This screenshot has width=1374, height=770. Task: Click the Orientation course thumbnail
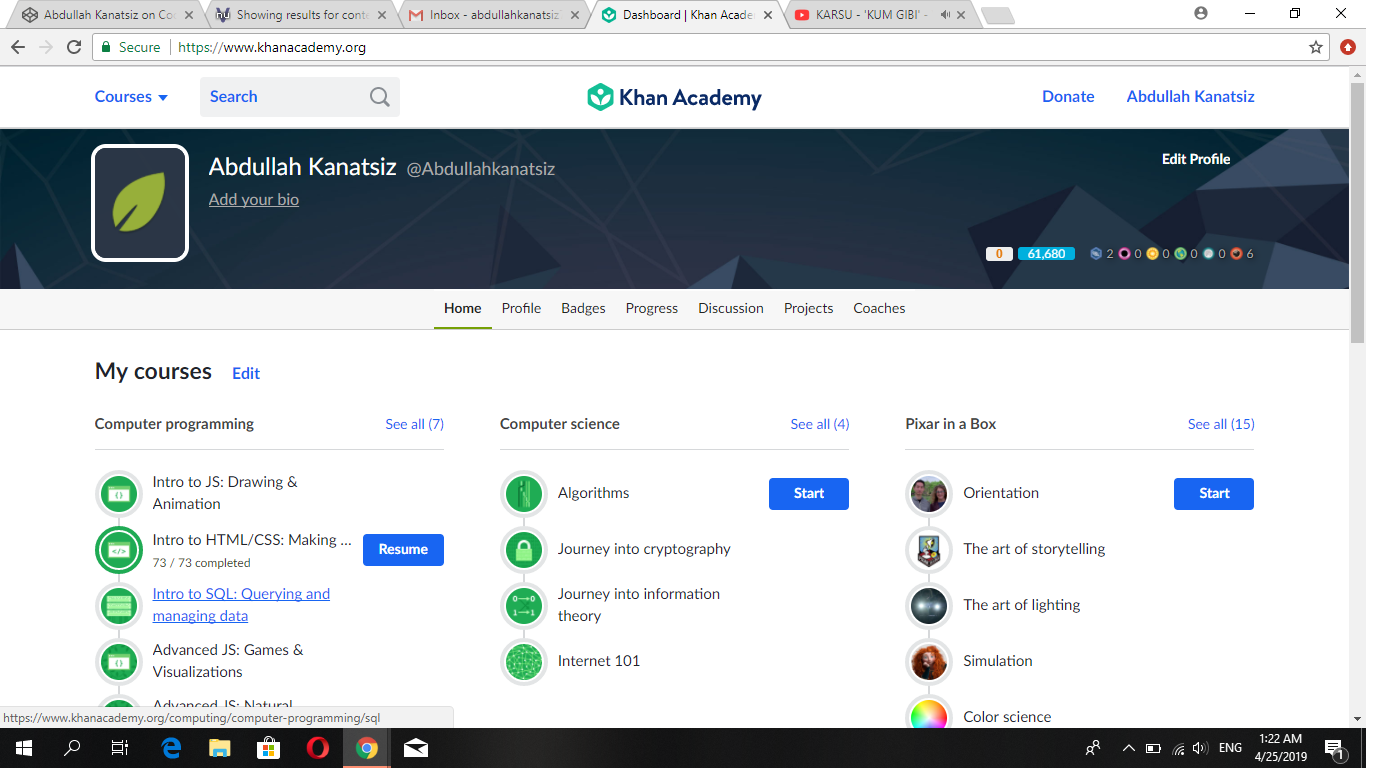(929, 493)
